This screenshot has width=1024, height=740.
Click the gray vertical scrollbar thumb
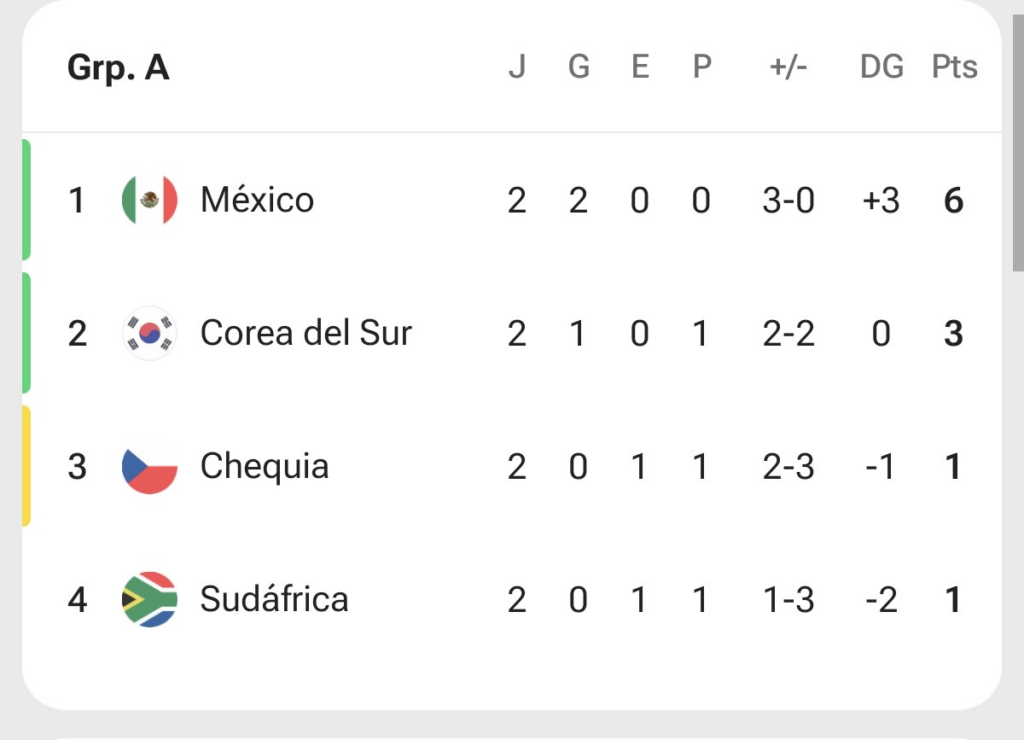click(1018, 142)
